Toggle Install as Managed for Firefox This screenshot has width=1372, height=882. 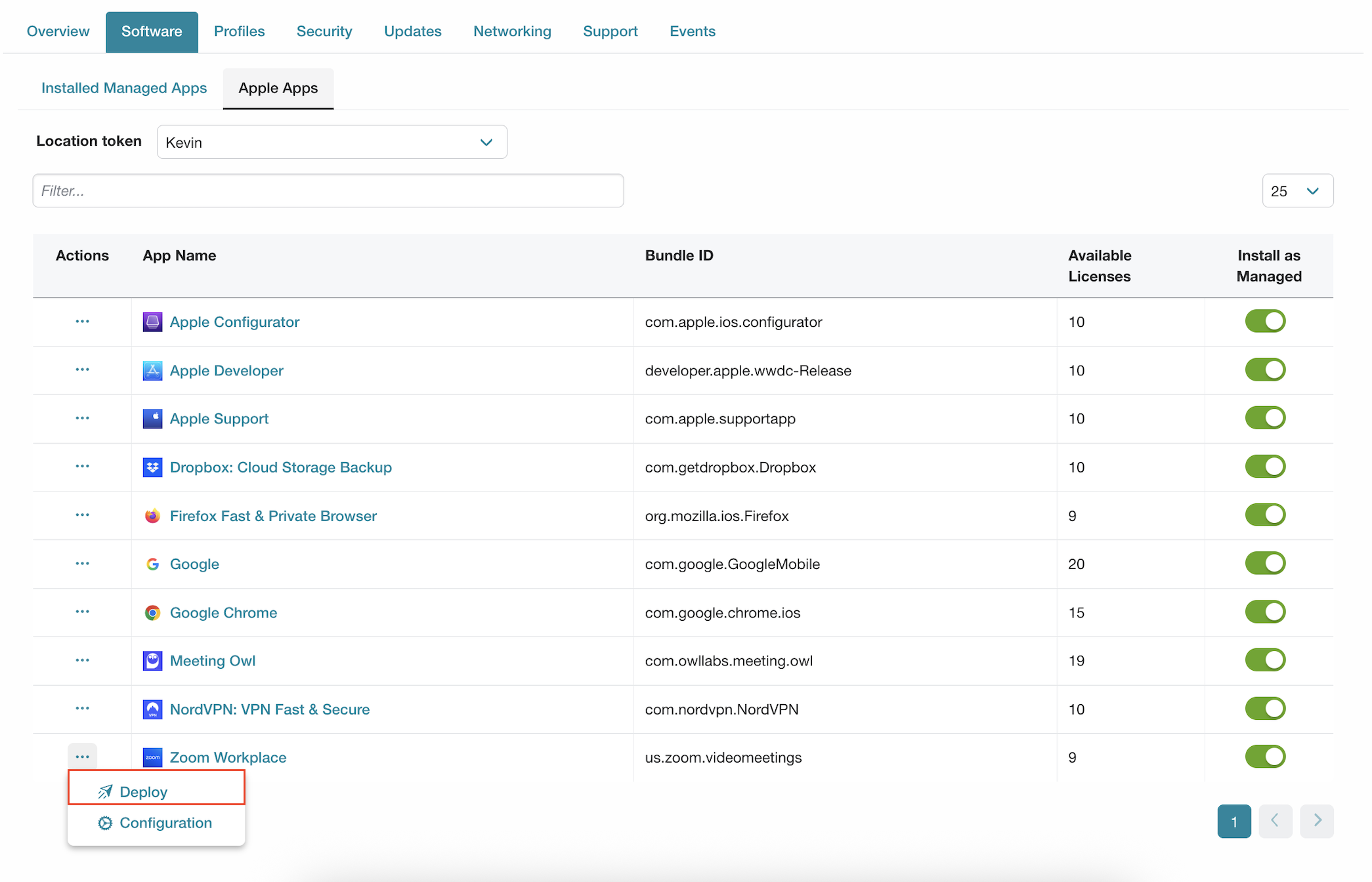(x=1265, y=515)
